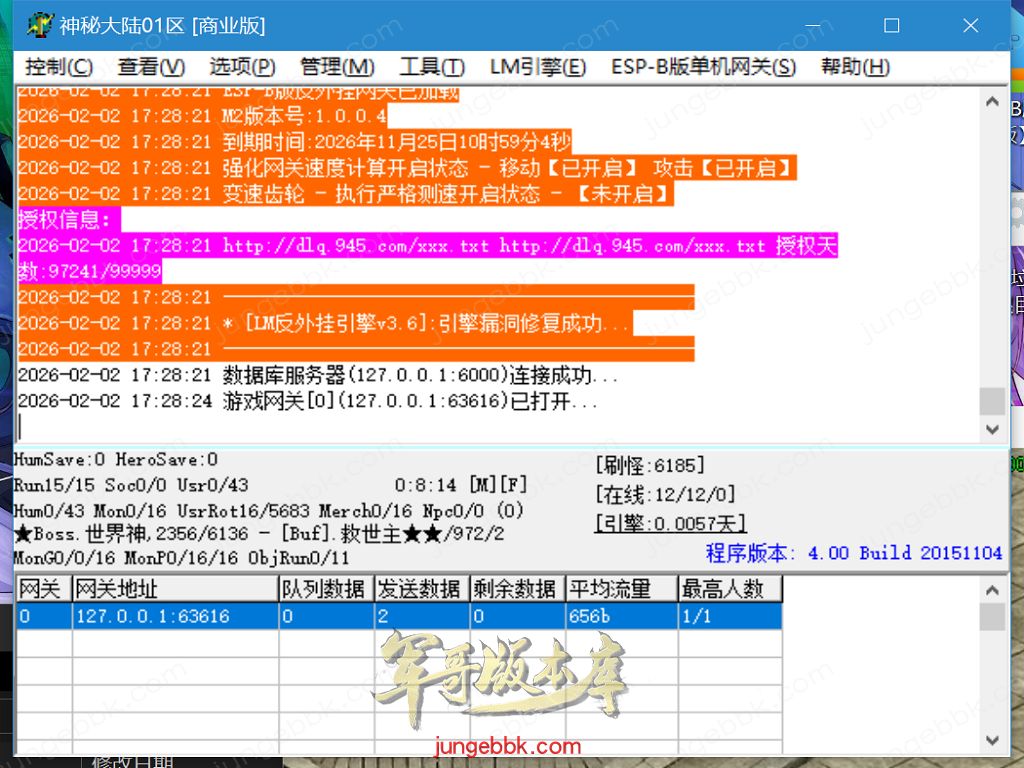Click the 最高人数 column header
The width and height of the screenshot is (1024, 768).
click(x=729, y=589)
